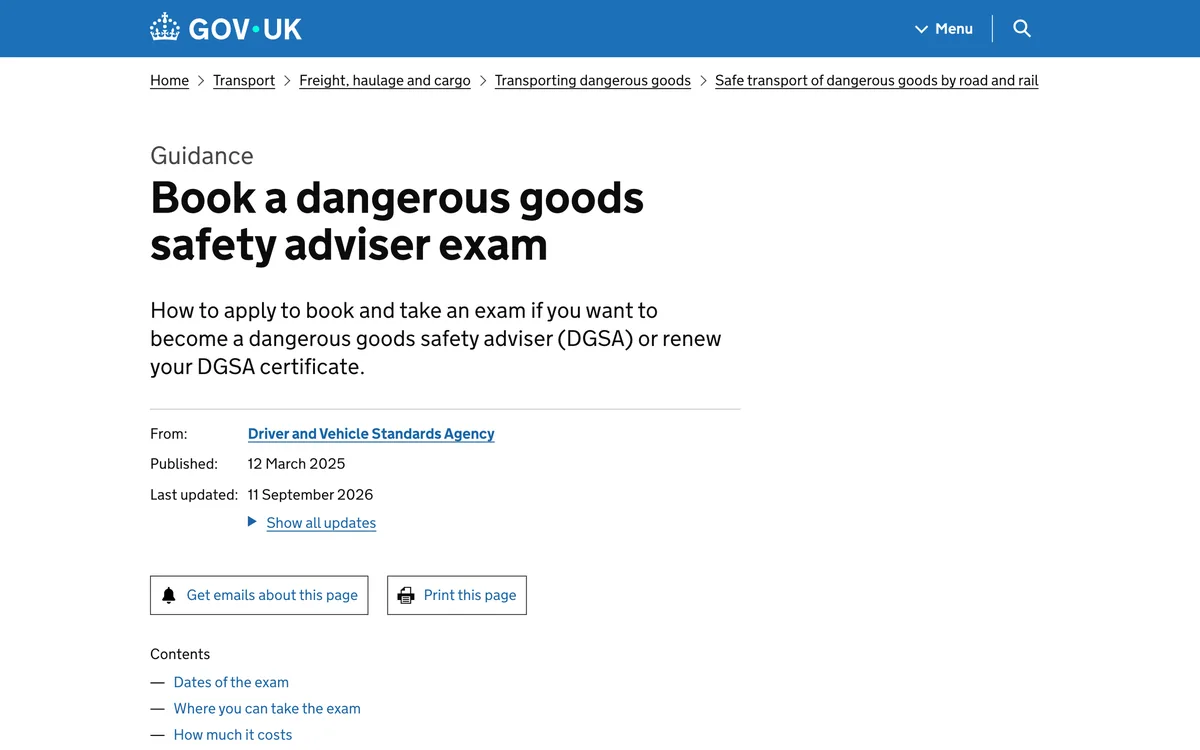Open the GOV.UK homepage logo
This screenshot has width=1200, height=750.
pos(226,28)
